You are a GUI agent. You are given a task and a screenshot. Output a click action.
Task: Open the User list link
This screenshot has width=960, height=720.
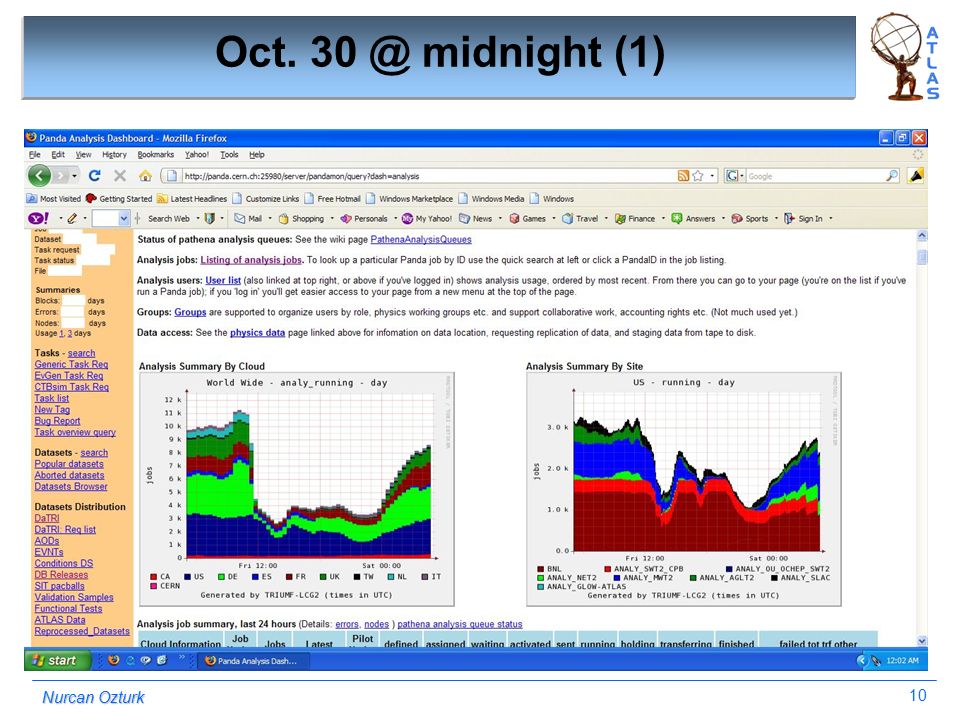click(223, 280)
